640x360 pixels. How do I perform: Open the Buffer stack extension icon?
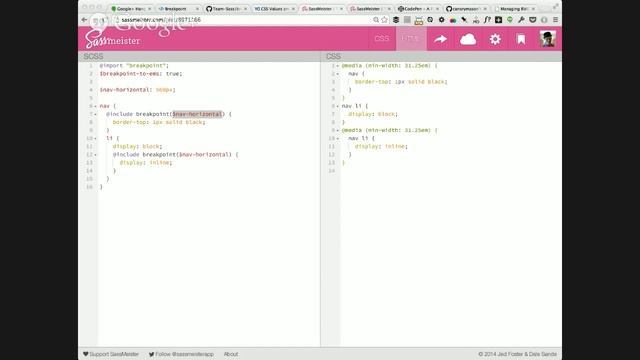[396, 20]
